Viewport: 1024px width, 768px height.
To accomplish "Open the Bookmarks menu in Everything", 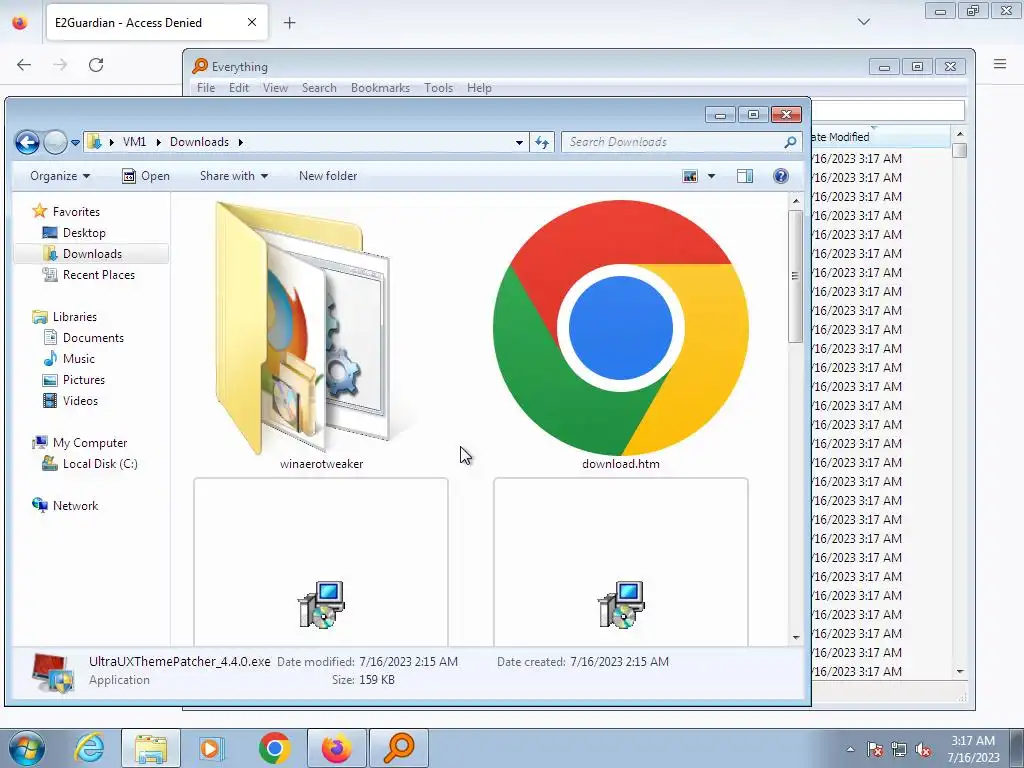I will pyautogui.click(x=380, y=88).
